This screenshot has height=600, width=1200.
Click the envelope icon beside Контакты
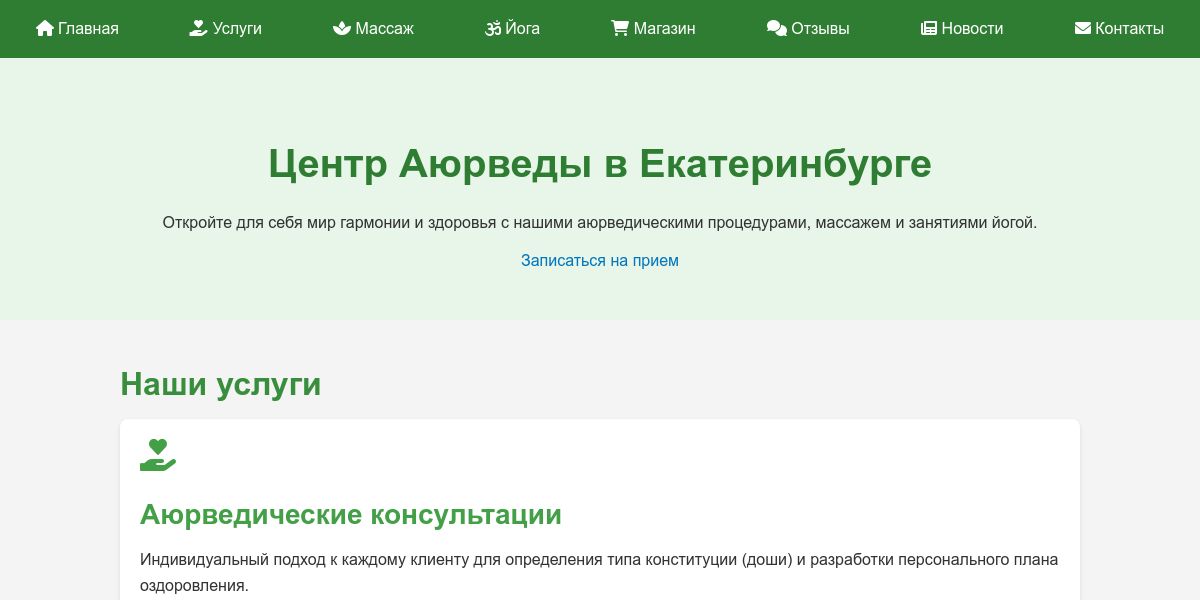click(1083, 29)
